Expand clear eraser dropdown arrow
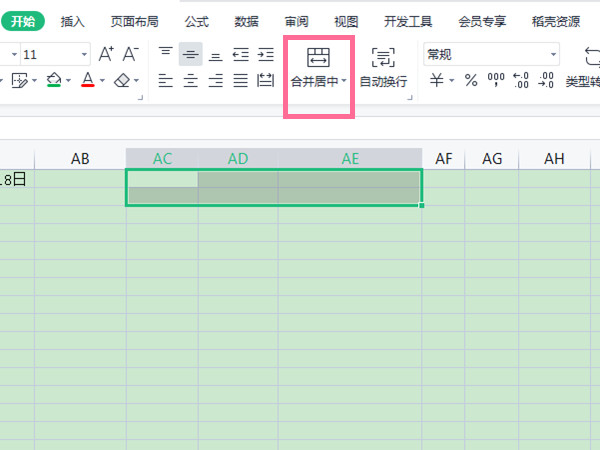 [136, 80]
